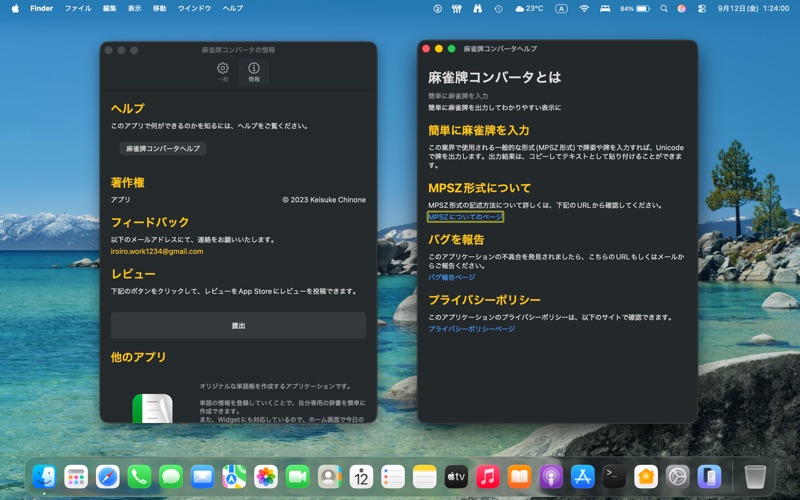This screenshot has width=800, height=500.
Task: Launch Safari from the Dock
Action: click(x=108, y=477)
